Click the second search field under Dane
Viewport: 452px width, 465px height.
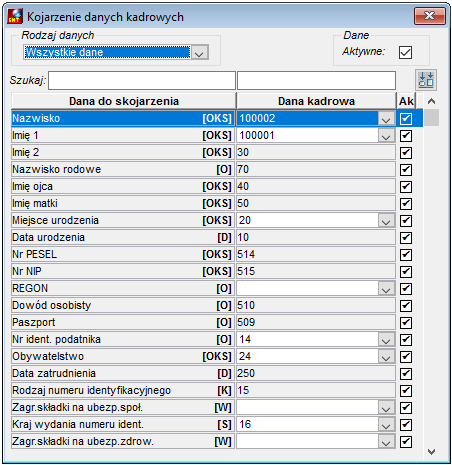[x=316, y=80]
